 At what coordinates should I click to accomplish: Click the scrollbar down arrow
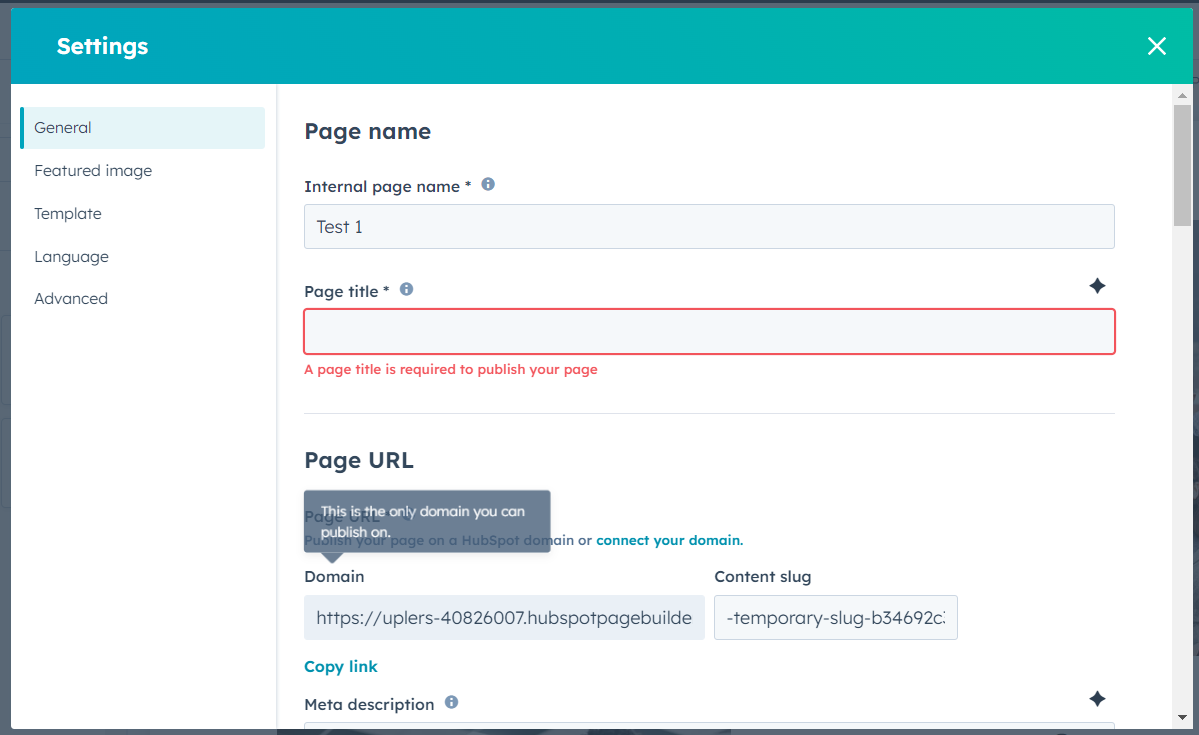[1182, 717]
